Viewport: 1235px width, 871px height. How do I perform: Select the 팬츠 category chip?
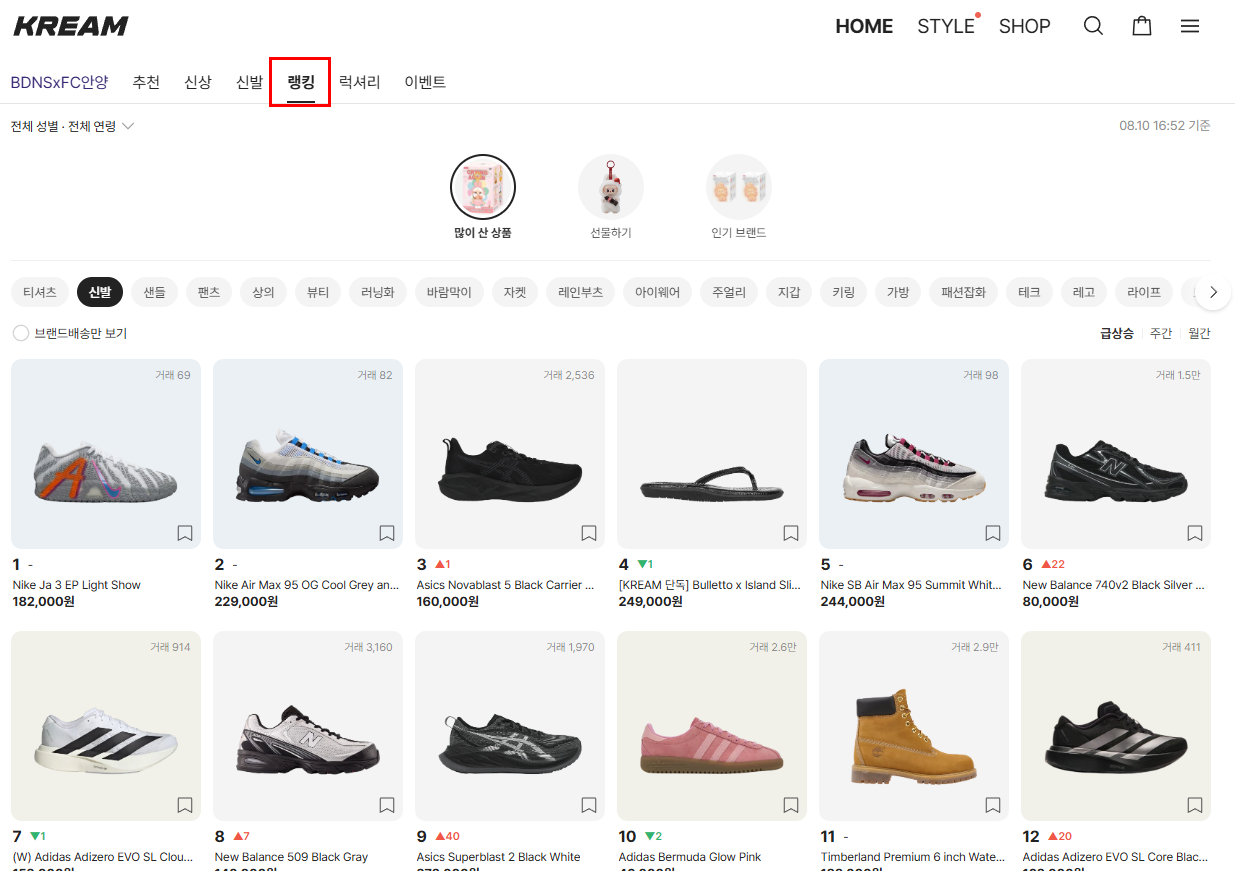[x=209, y=292]
